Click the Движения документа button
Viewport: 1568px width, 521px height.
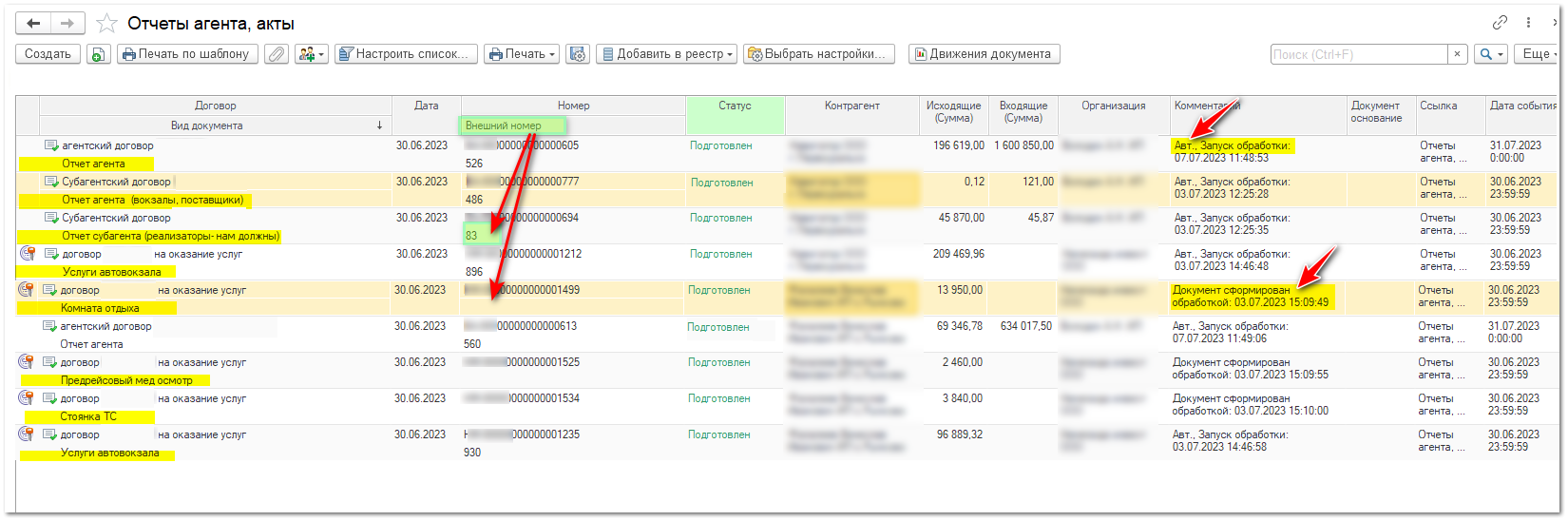[984, 54]
